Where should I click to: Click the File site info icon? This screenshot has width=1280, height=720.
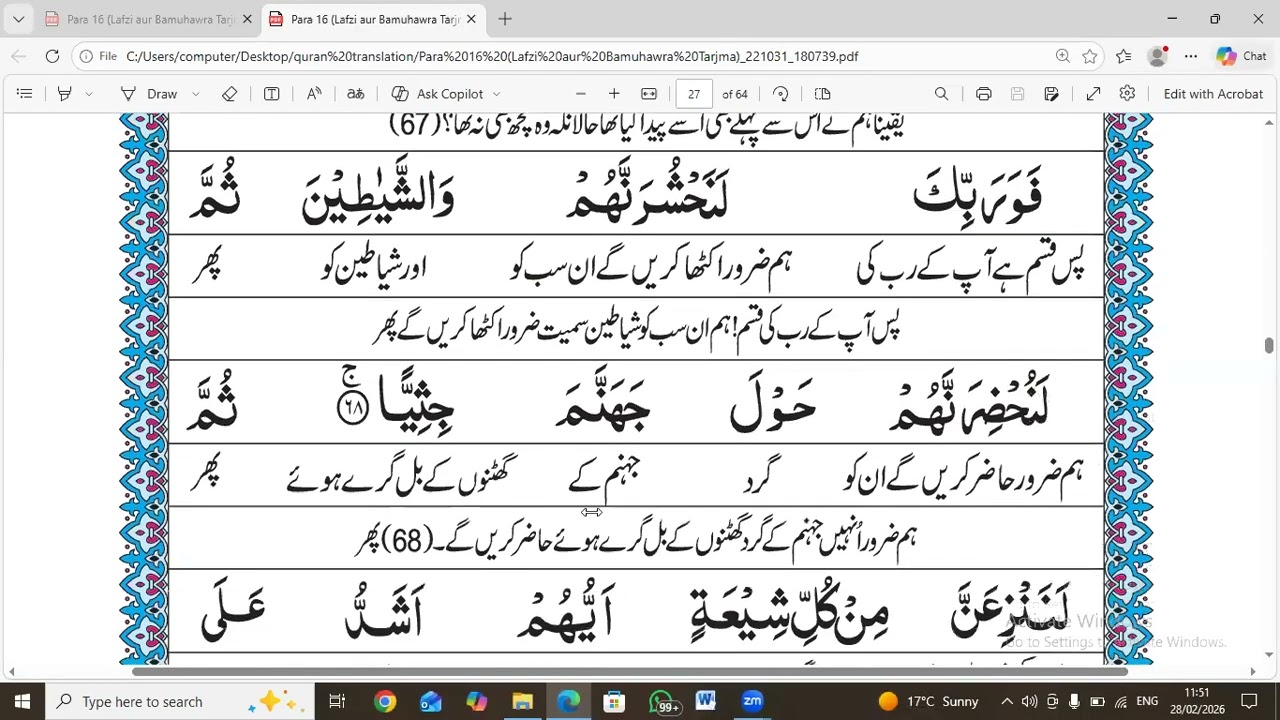(98, 56)
